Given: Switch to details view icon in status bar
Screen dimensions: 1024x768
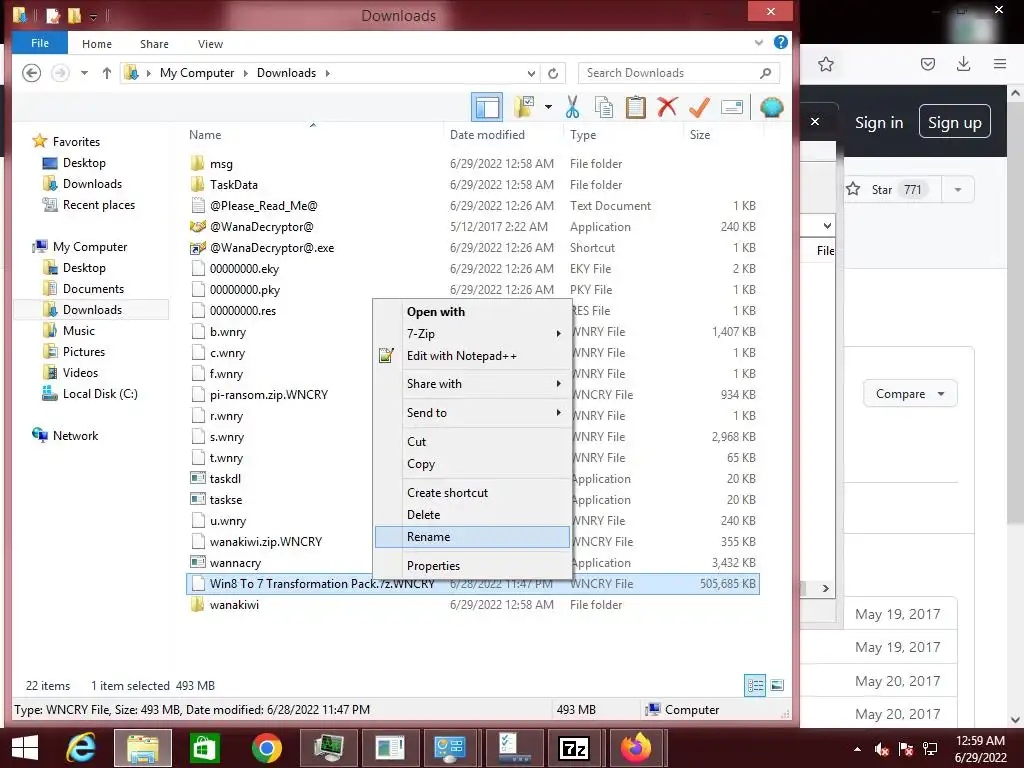Looking at the screenshot, I should pyautogui.click(x=755, y=685).
